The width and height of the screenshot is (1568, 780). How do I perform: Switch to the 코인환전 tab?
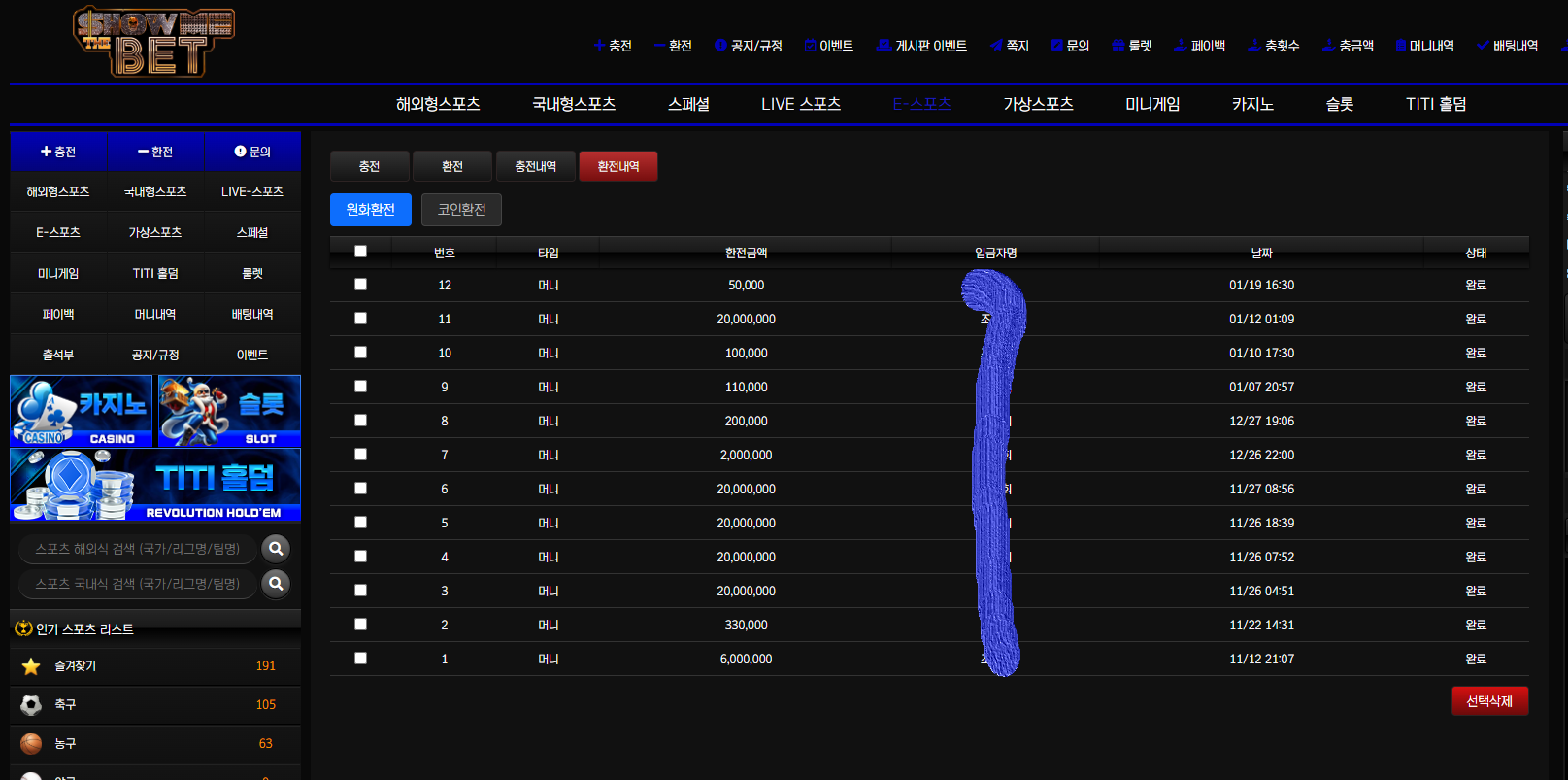461,210
